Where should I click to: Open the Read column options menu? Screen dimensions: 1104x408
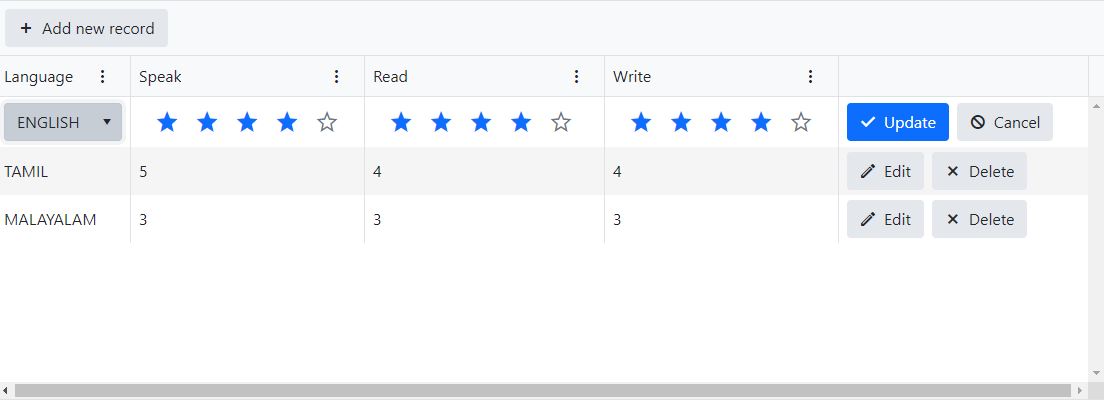click(x=577, y=77)
